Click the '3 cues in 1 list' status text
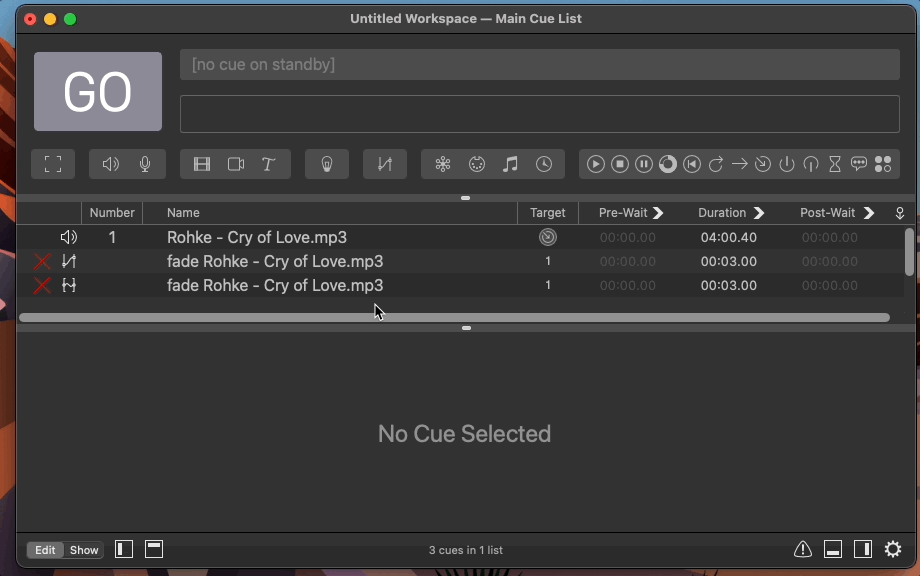 (465, 550)
